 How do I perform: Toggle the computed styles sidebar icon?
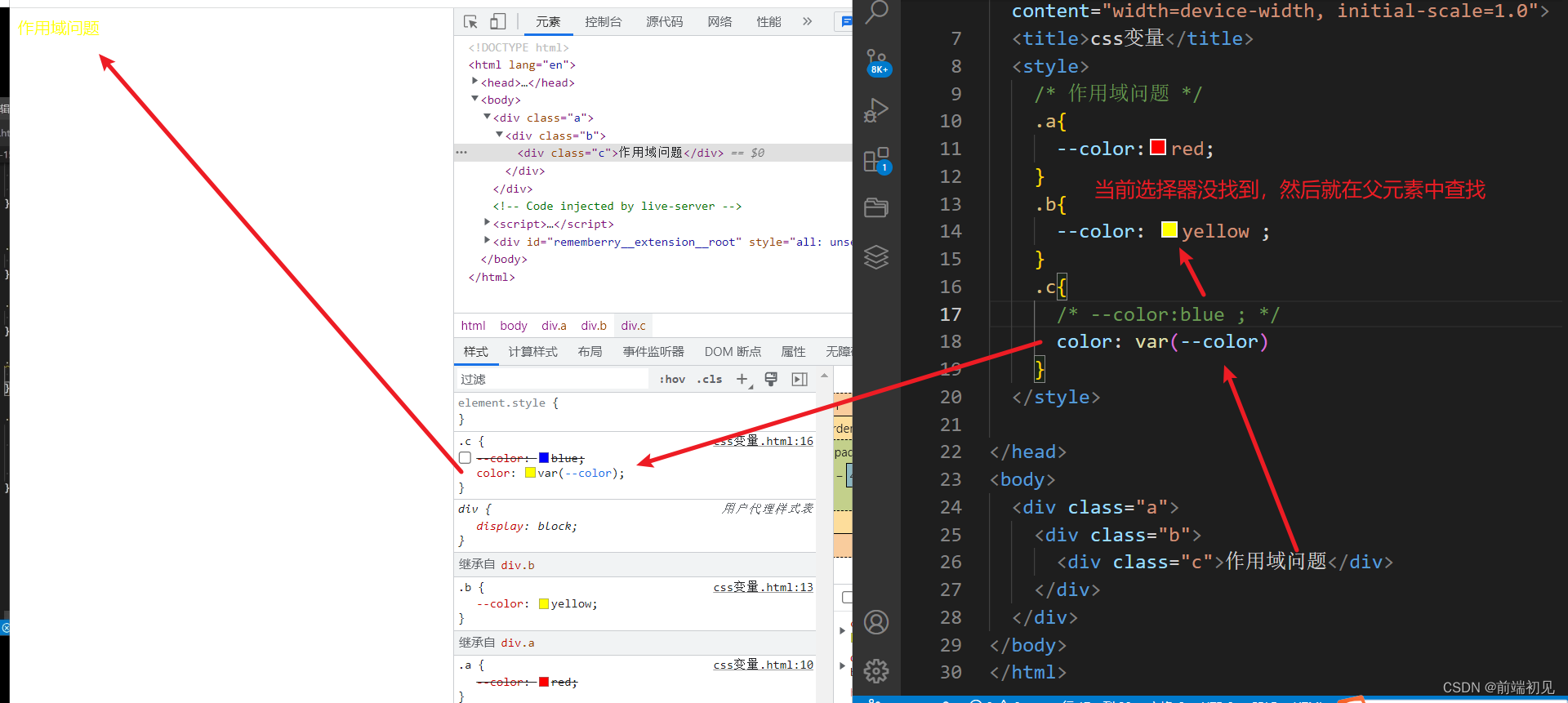tap(800, 379)
